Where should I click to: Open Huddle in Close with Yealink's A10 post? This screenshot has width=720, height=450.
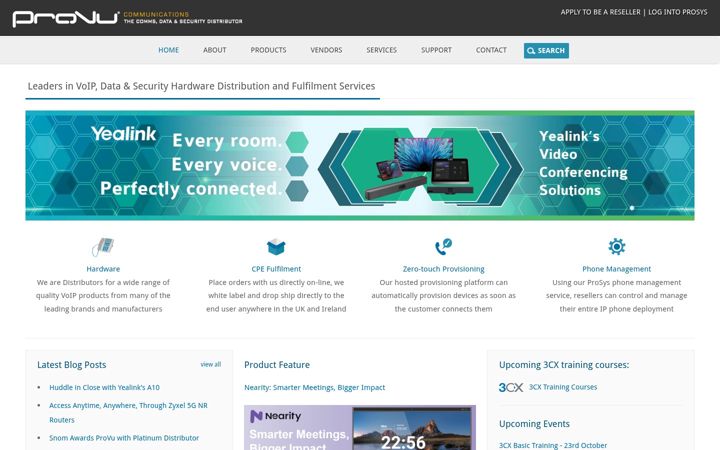point(104,388)
